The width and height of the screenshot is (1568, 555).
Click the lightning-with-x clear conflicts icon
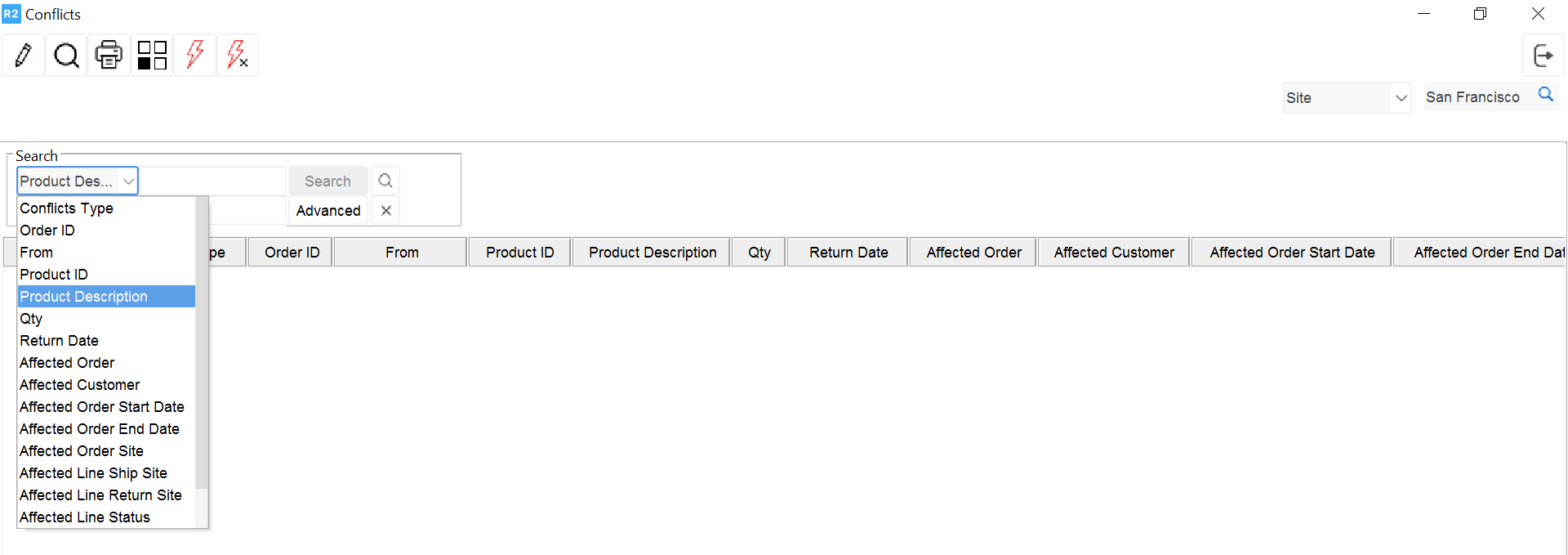[x=237, y=55]
